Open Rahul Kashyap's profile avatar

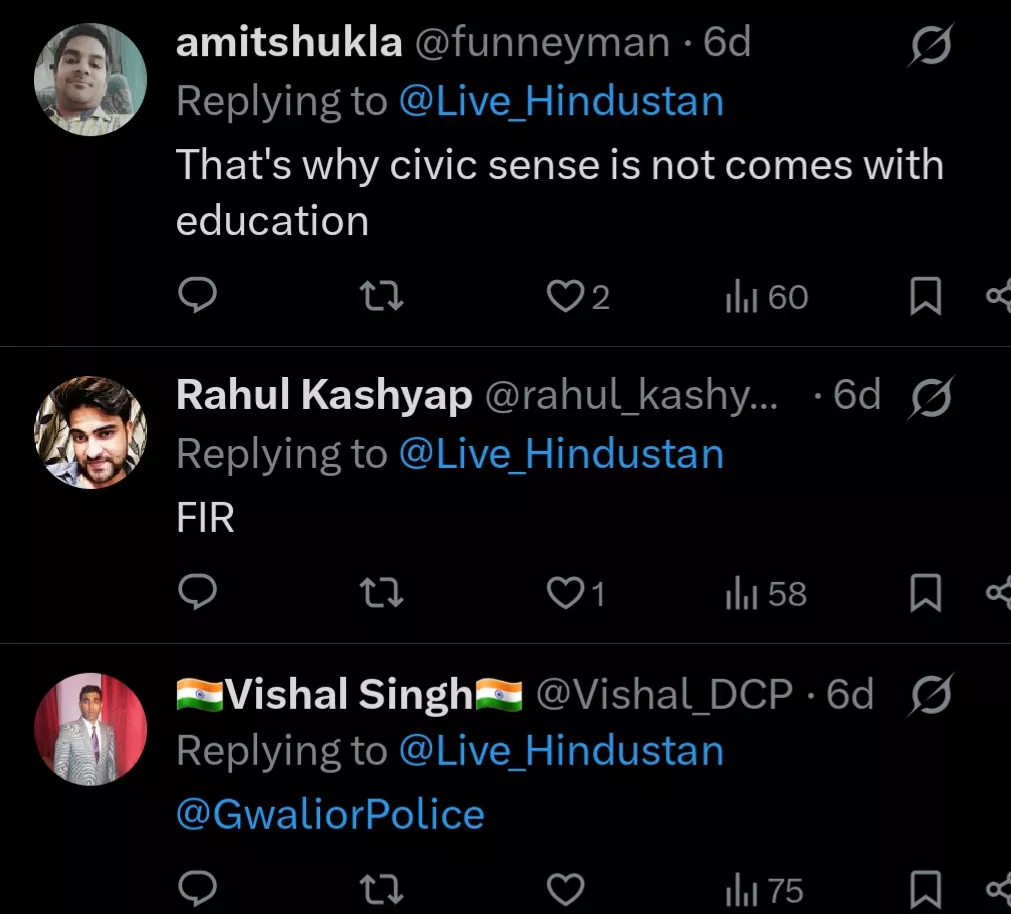pyautogui.click(x=91, y=432)
